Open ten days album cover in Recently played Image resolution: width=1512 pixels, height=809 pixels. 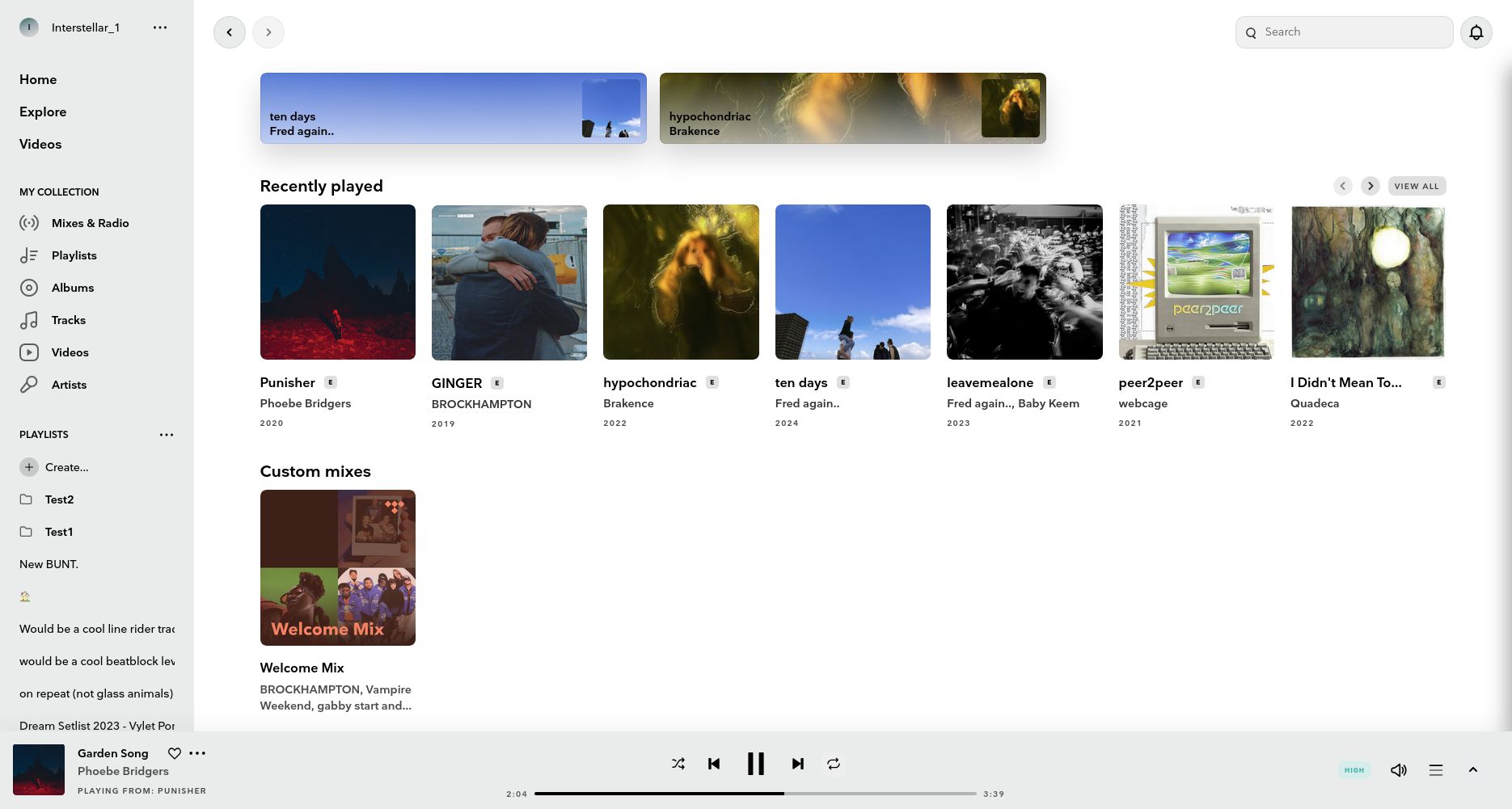pos(853,282)
